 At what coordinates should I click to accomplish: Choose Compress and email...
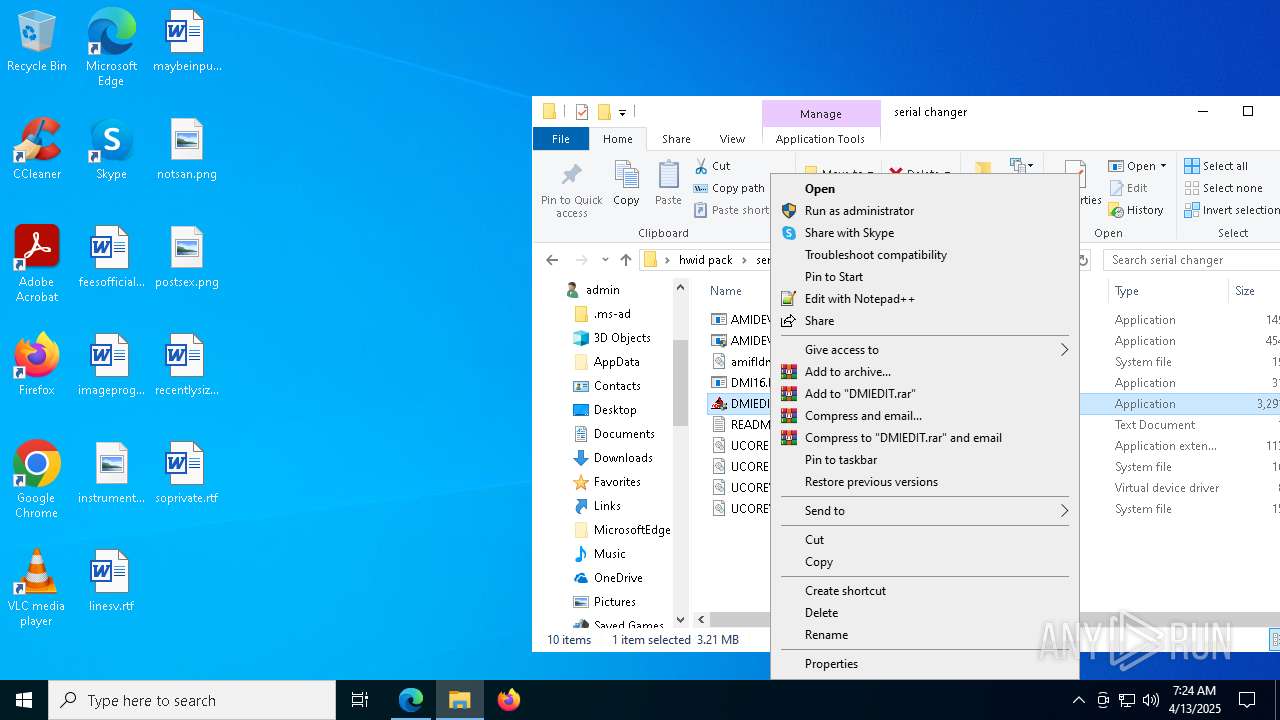(924, 416)
